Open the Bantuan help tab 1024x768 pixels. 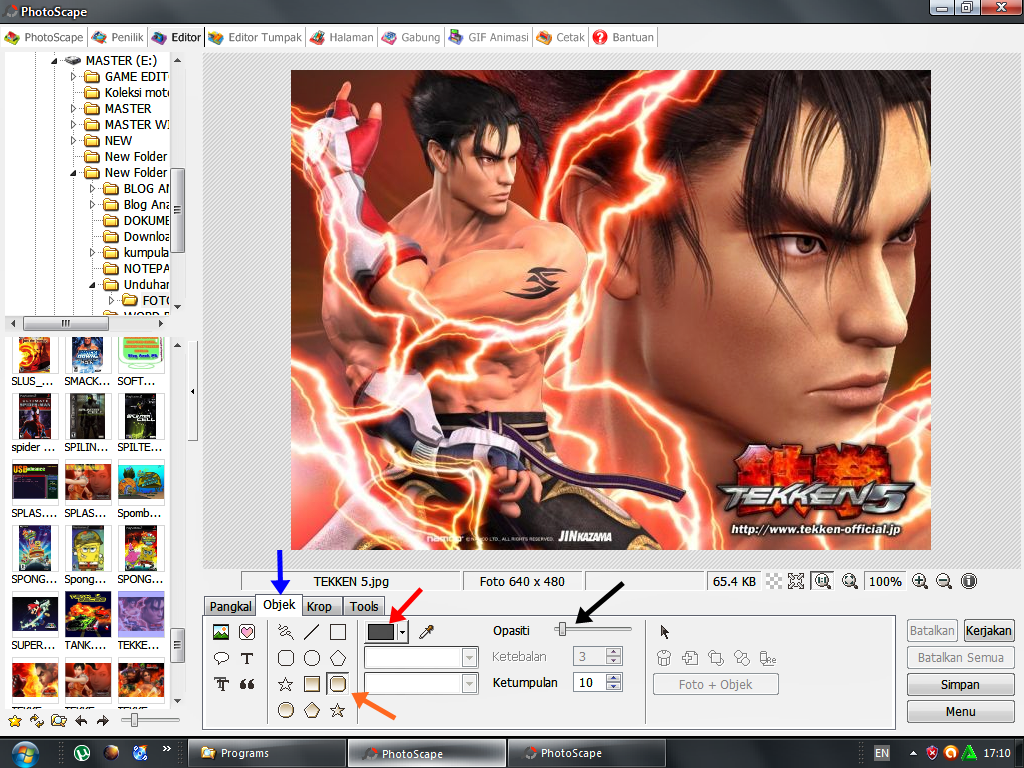point(623,37)
